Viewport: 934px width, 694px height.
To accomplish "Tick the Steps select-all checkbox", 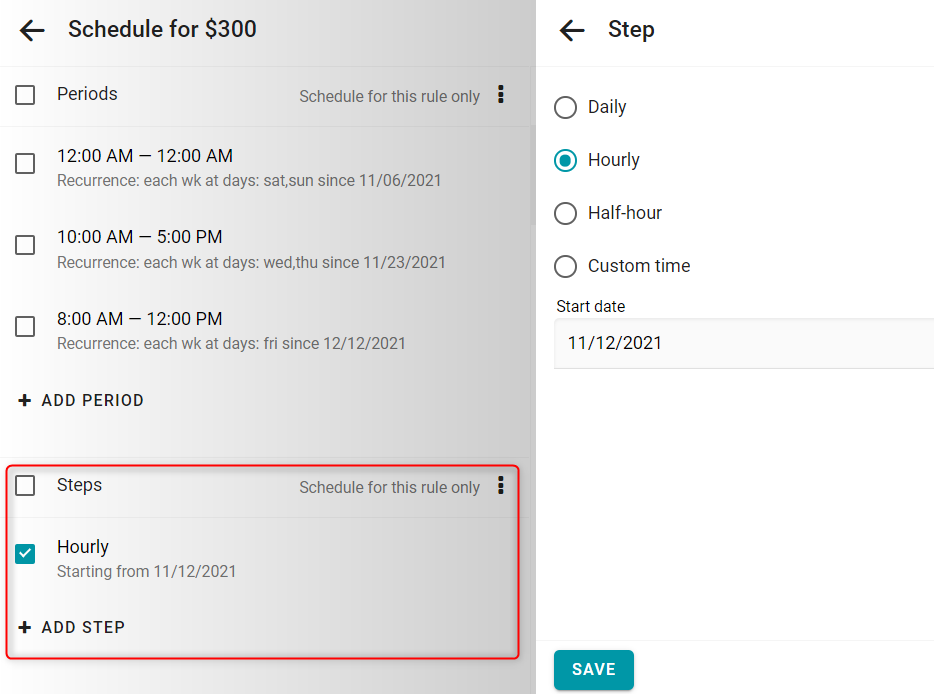I will [25, 486].
